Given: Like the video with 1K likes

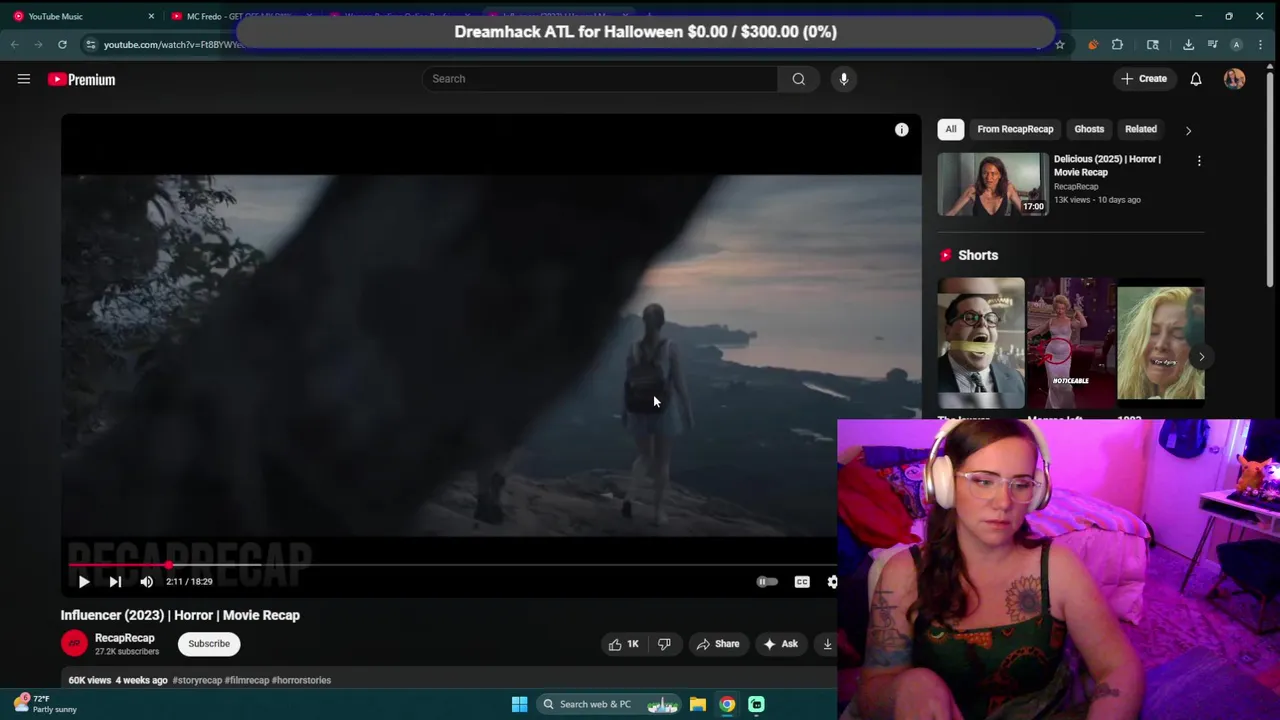Looking at the screenshot, I should coord(623,644).
